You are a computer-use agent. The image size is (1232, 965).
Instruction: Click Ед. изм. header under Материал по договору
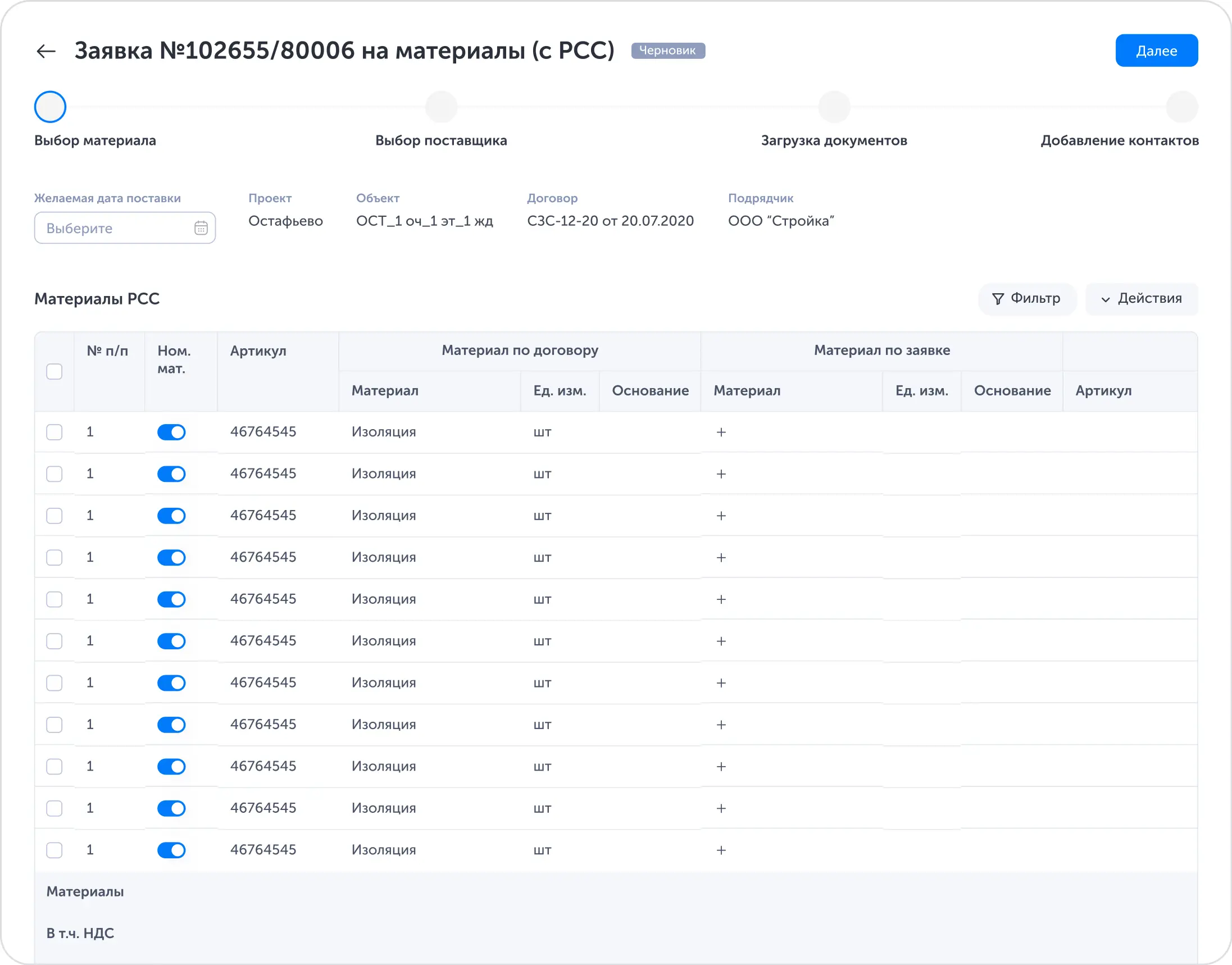pos(560,390)
